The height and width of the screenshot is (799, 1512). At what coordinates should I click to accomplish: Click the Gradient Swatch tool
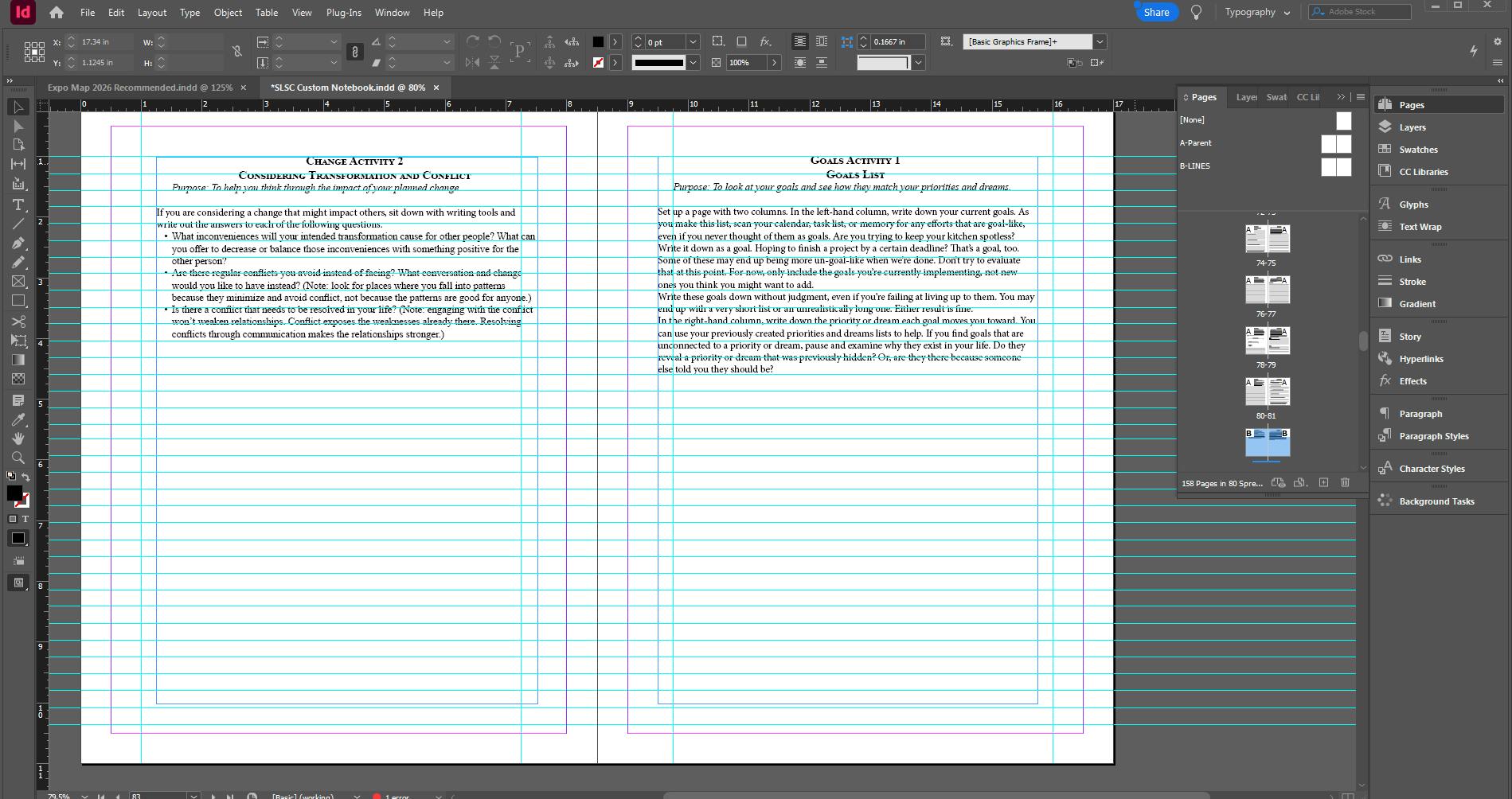pyautogui.click(x=18, y=360)
